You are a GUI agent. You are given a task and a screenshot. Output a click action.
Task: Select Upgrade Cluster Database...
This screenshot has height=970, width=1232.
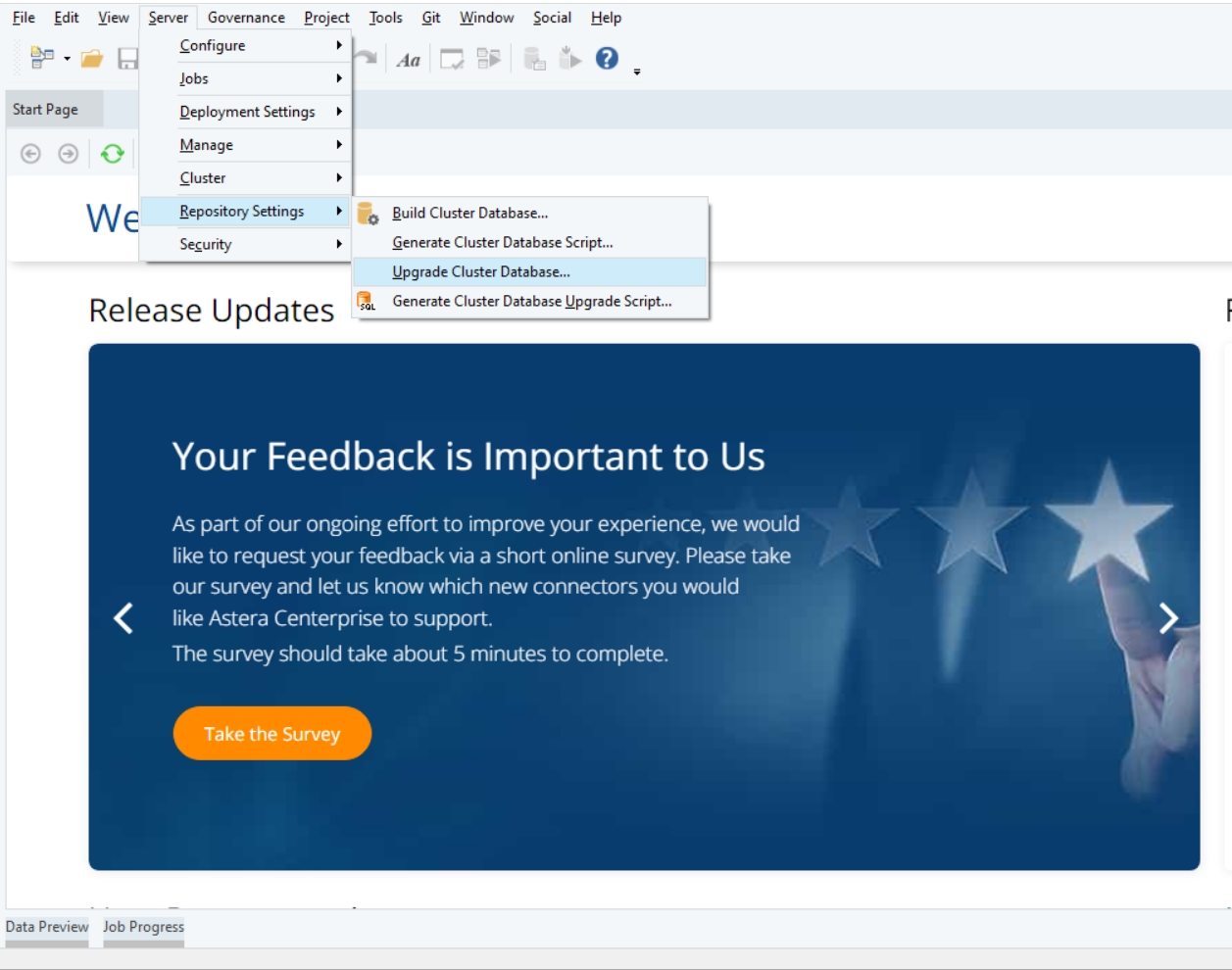click(530, 271)
